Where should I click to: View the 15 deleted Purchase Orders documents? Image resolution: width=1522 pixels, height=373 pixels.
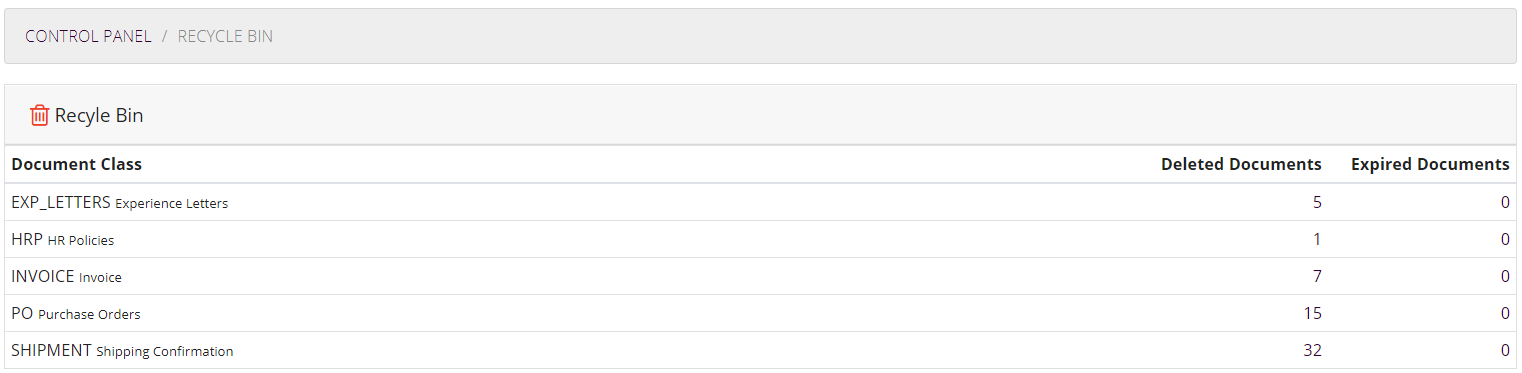1312,313
